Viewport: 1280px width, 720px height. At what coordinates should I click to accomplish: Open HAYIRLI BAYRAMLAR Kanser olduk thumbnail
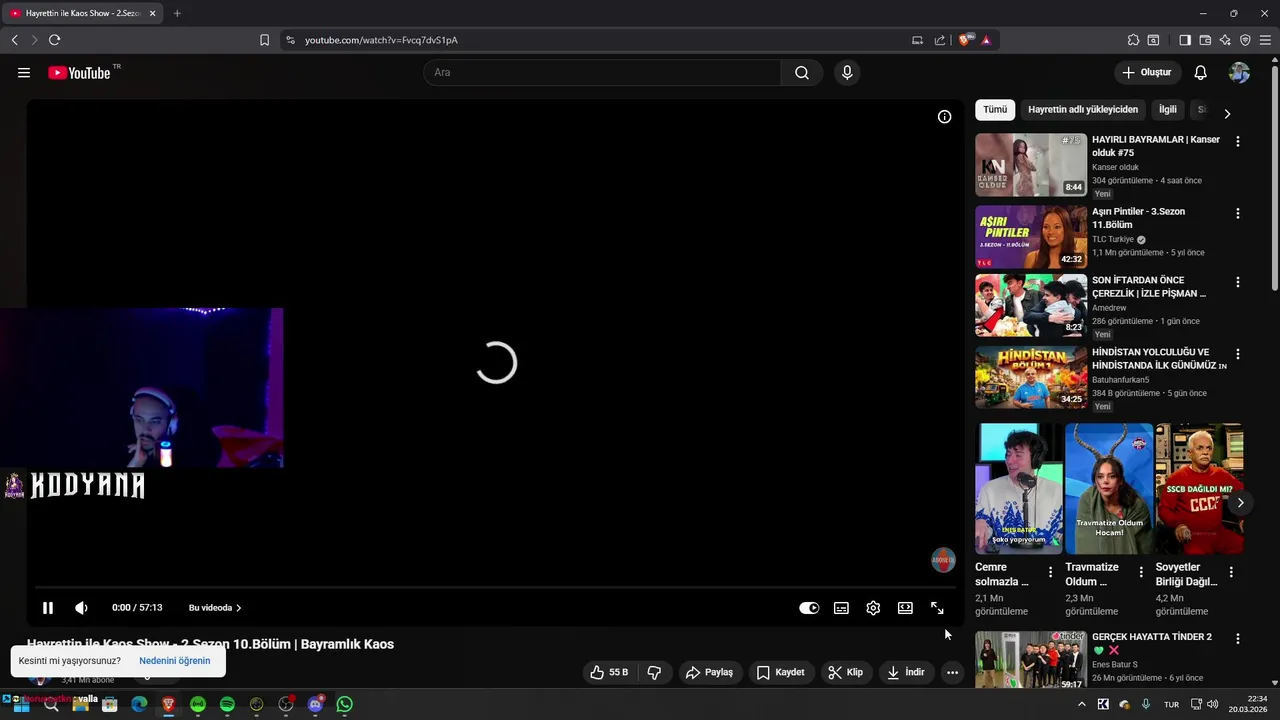pos(1031,165)
